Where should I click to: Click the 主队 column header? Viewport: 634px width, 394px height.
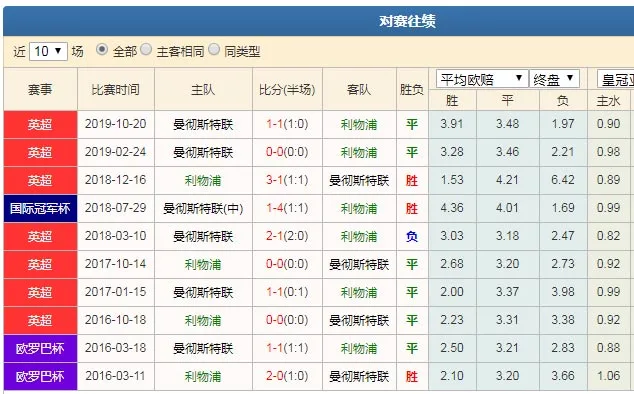click(x=203, y=89)
